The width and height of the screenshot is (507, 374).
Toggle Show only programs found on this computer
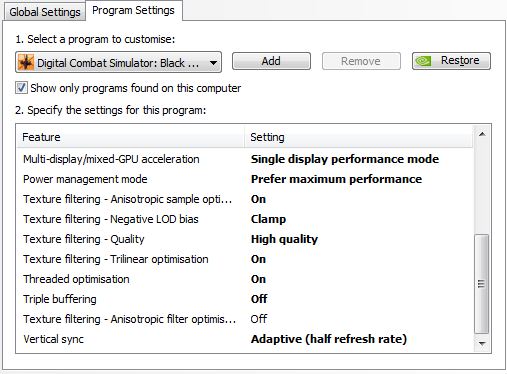[x=21, y=88]
